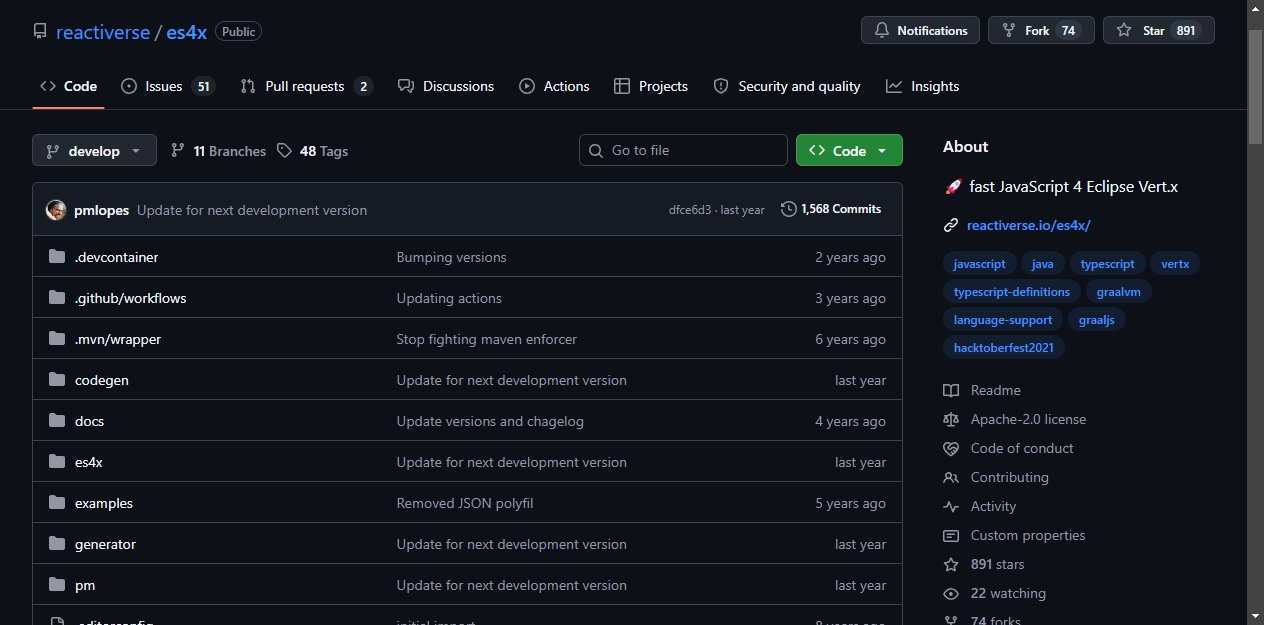Click the .mvn/wrapper folder icon
1264x625 pixels.
[x=57, y=339]
